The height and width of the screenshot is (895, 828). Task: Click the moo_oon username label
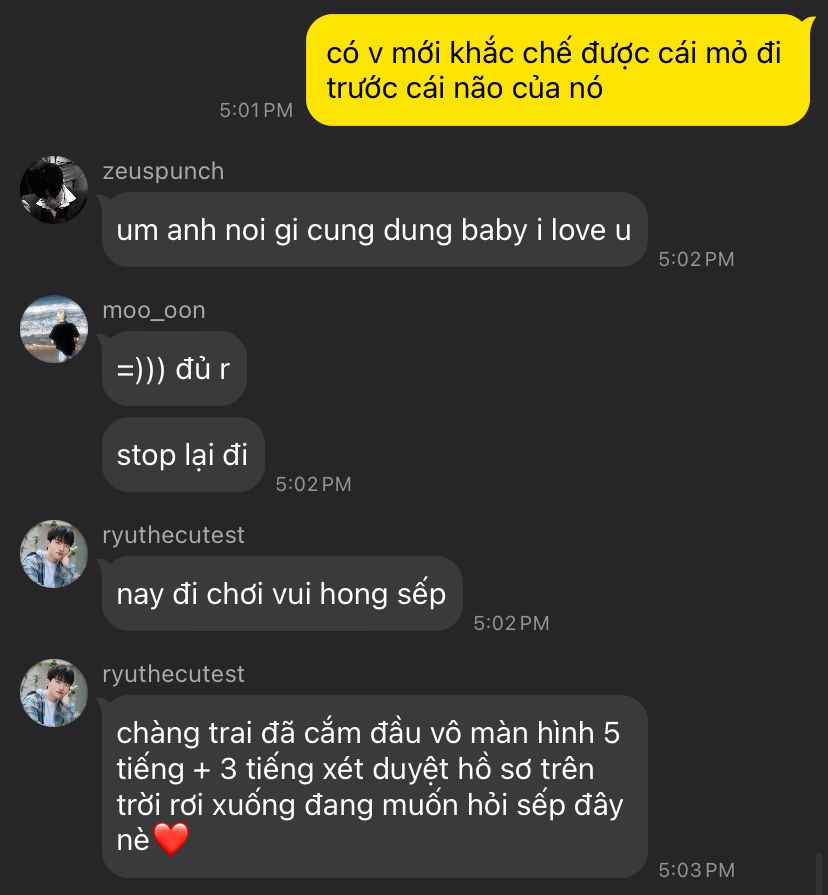click(x=154, y=311)
